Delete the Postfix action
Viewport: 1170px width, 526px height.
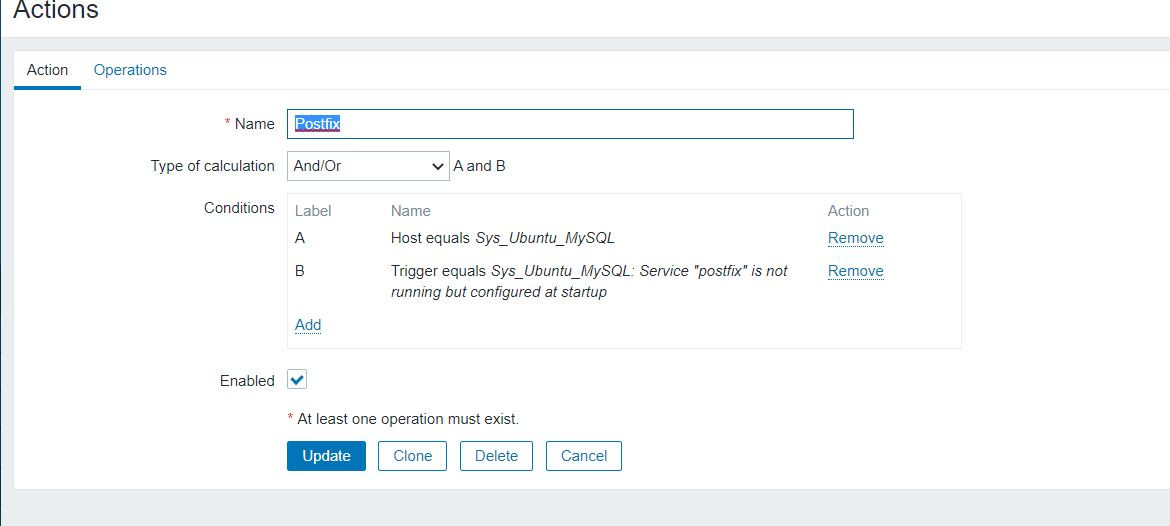[x=496, y=456]
